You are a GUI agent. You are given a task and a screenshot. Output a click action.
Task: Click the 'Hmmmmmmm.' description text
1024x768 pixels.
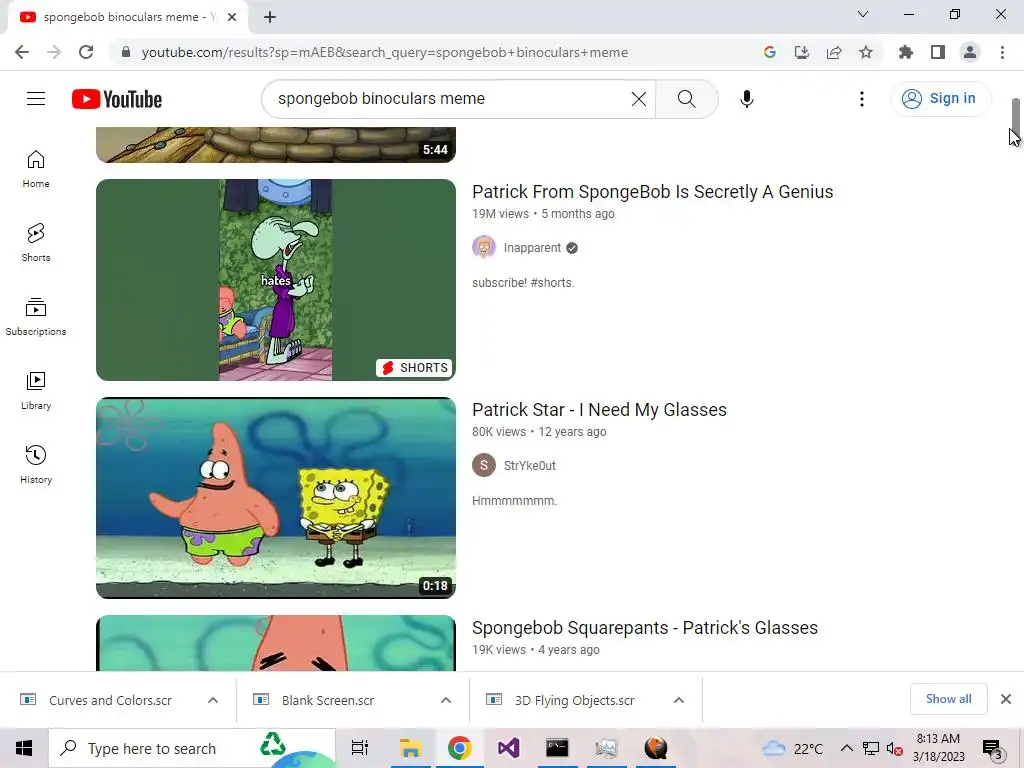tap(514, 501)
